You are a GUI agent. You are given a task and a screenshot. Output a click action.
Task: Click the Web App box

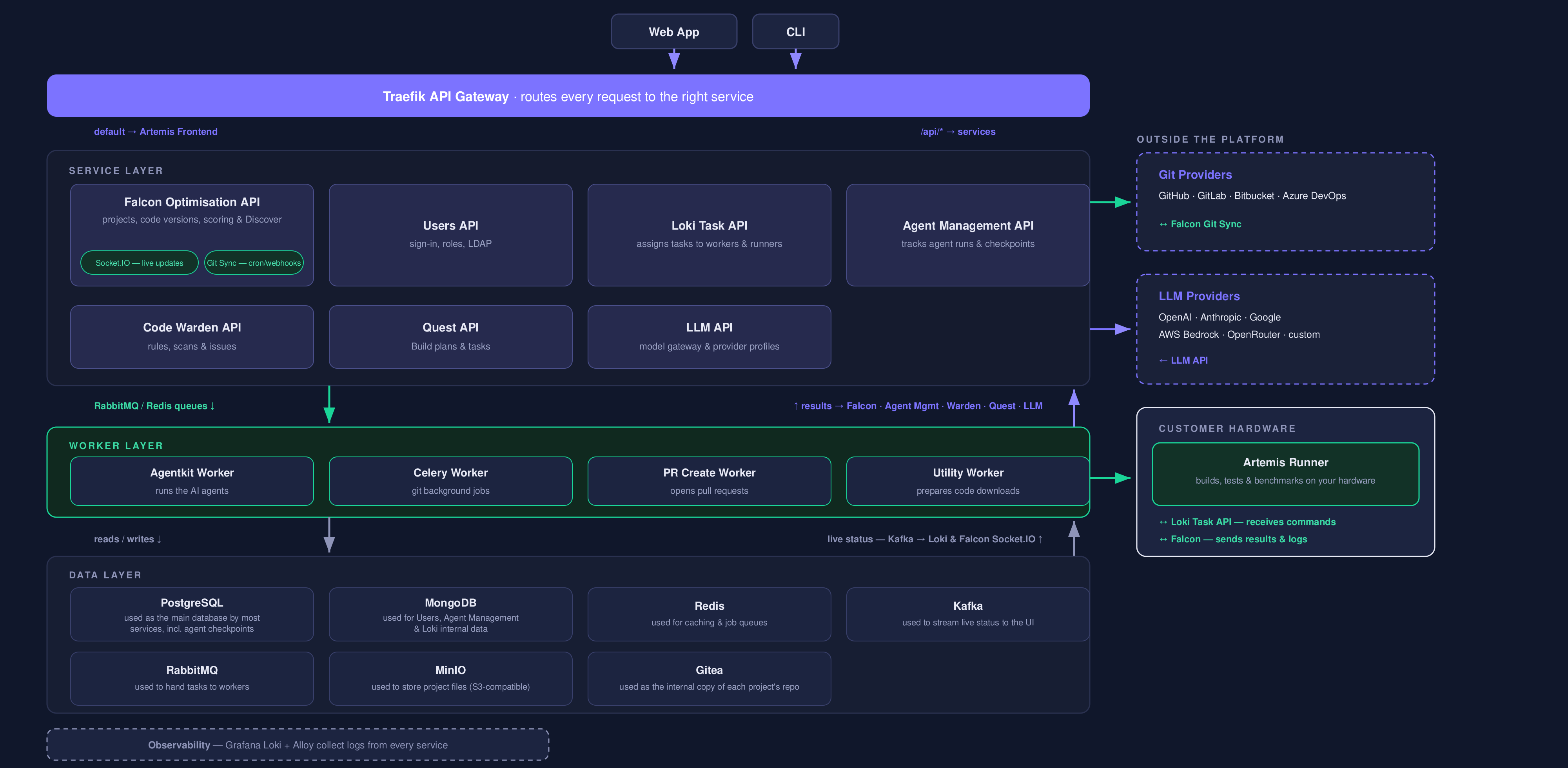pos(674,32)
